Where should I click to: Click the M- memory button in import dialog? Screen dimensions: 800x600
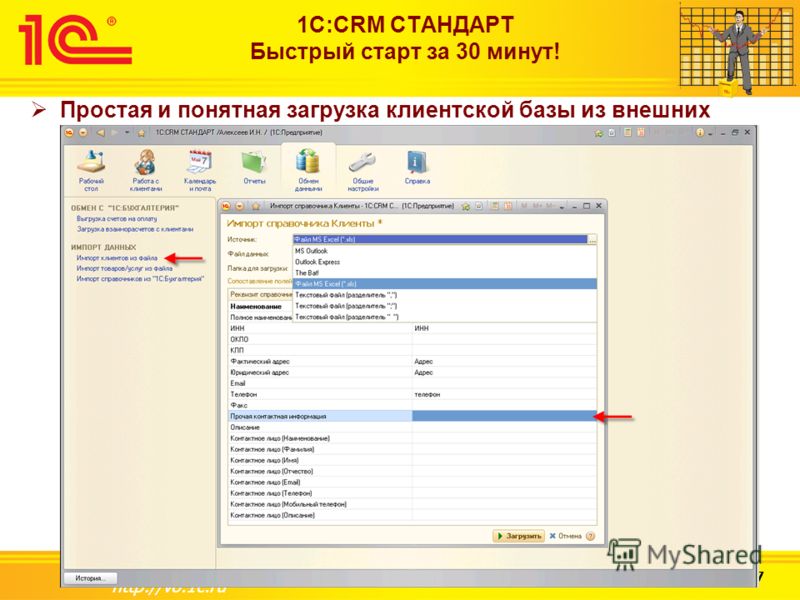click(x=549, y=206)
